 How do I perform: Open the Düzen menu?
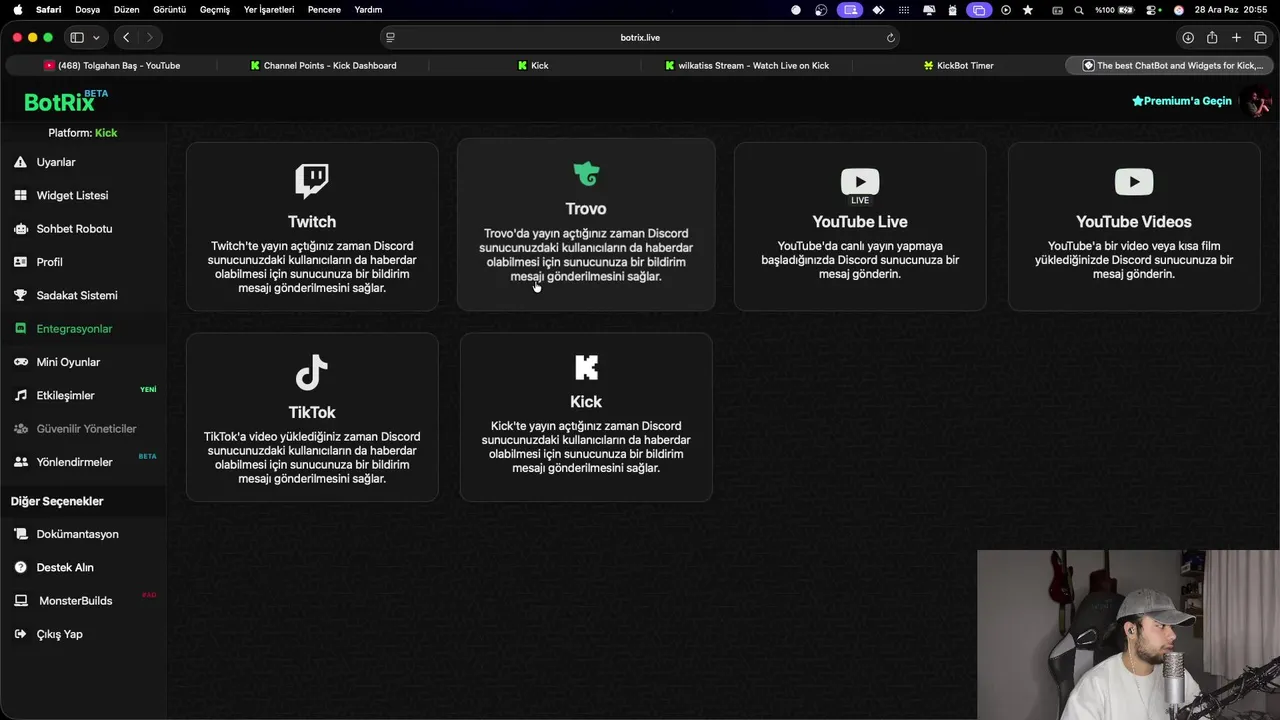pyautogui.click(x=127, y=9)
